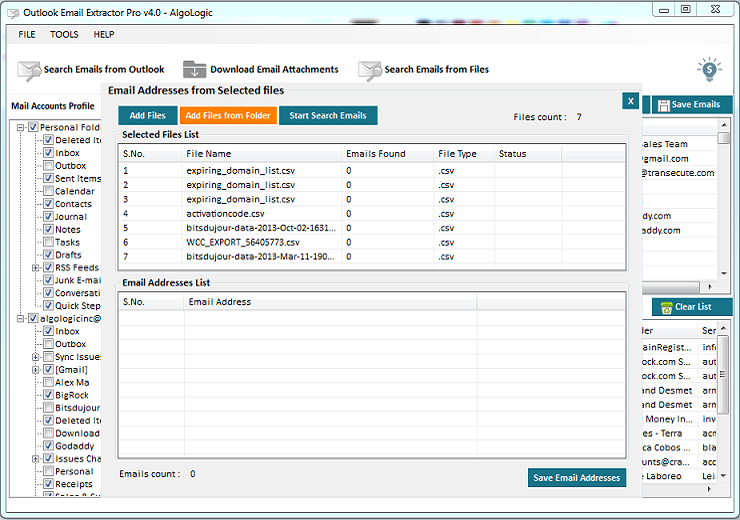Click Add Files from Folder button
The image size is (740, 520).
(227, 115)
